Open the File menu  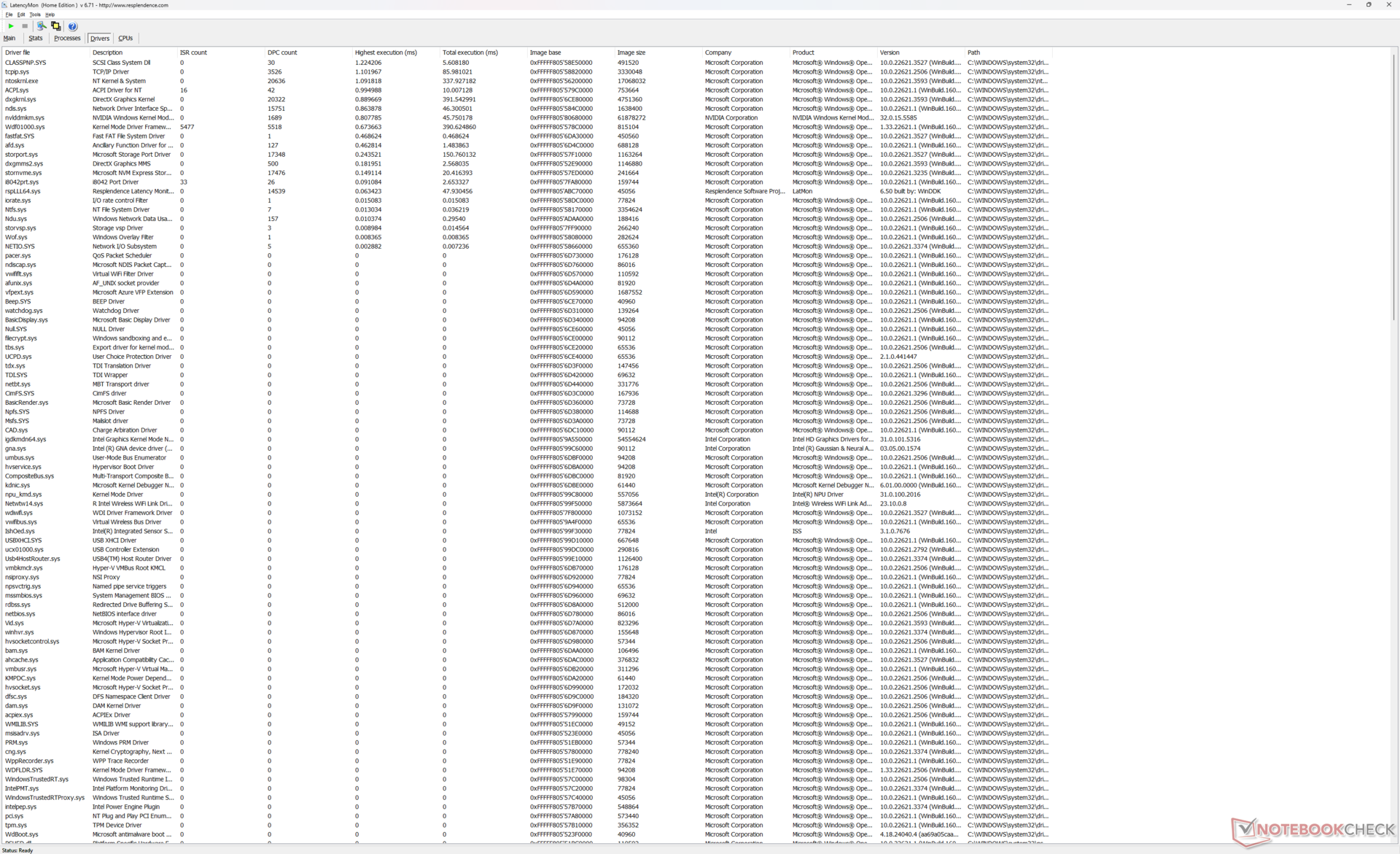9,15
